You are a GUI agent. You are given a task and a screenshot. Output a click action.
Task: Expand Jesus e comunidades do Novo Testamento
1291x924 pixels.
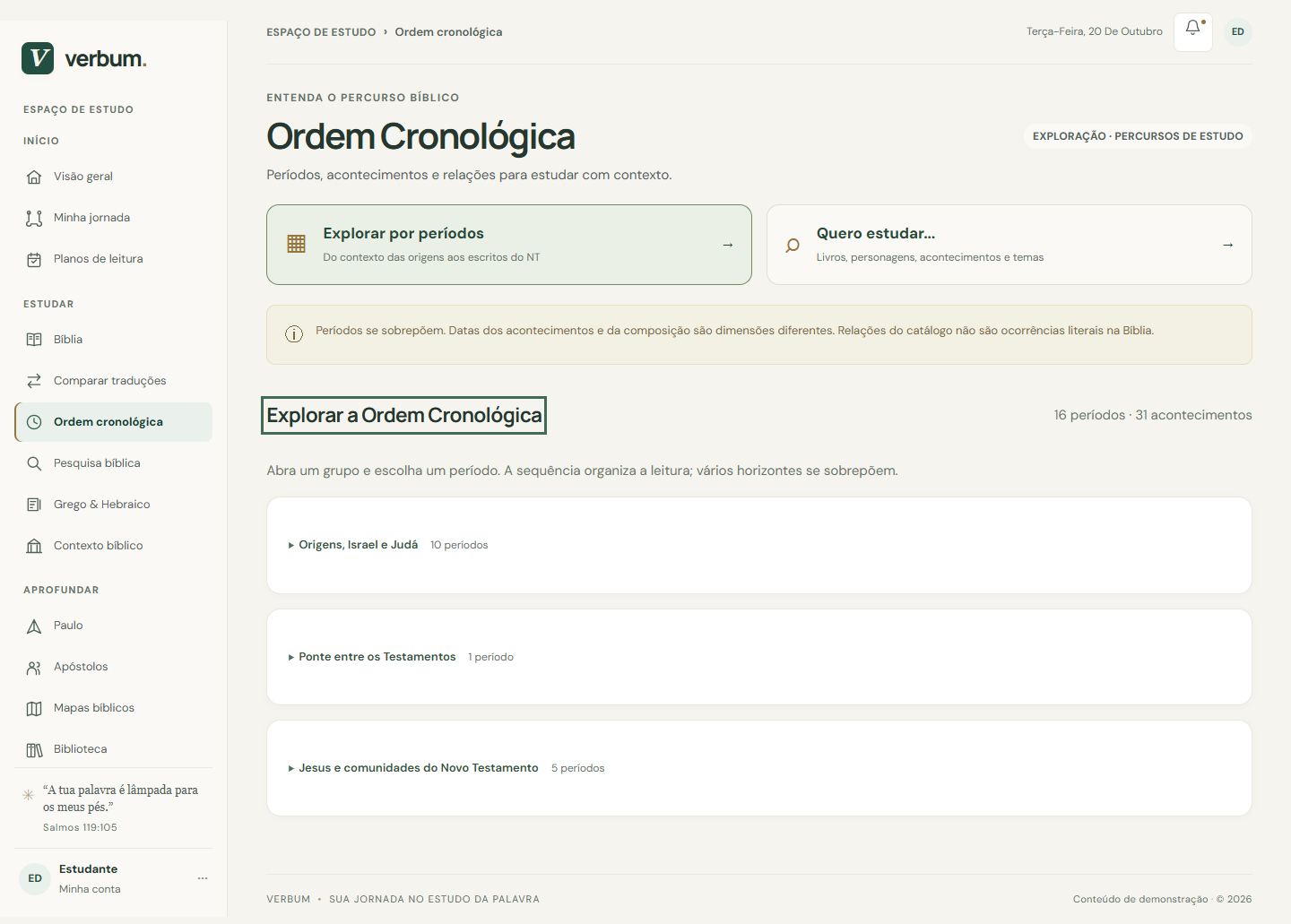(758, 768)
